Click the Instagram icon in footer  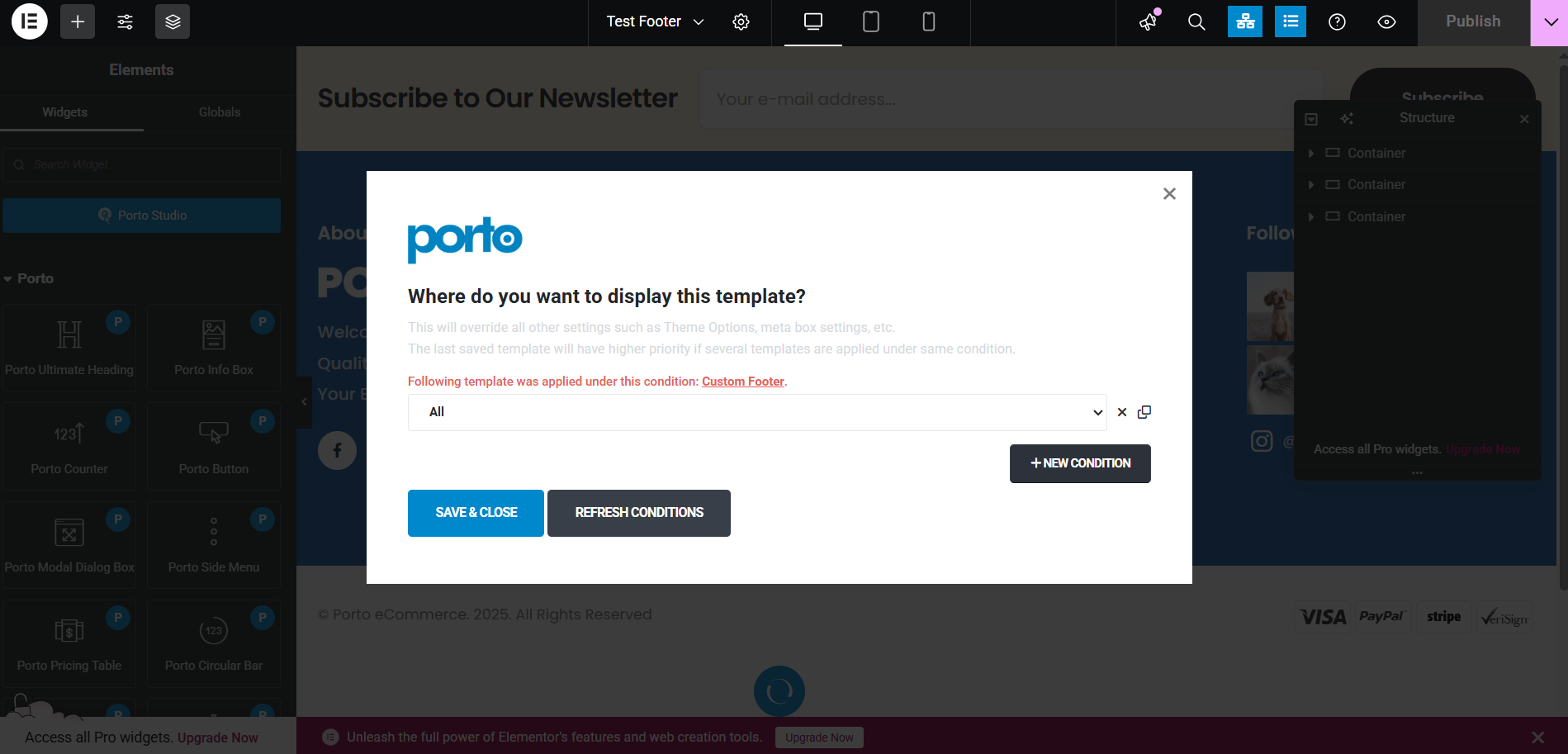[x=1262, y=442]
